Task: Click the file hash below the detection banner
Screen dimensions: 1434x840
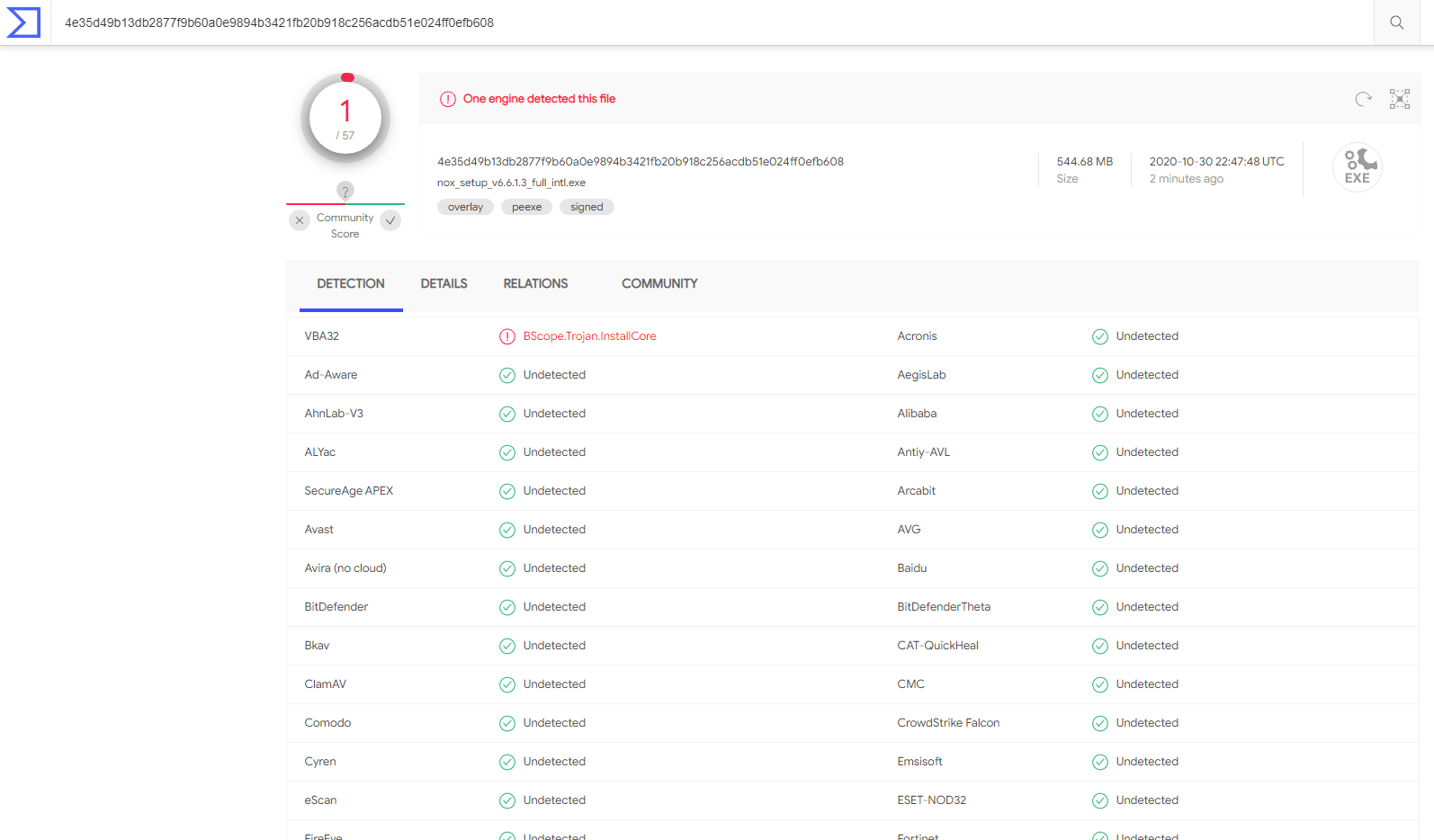Action: point(641,162)
